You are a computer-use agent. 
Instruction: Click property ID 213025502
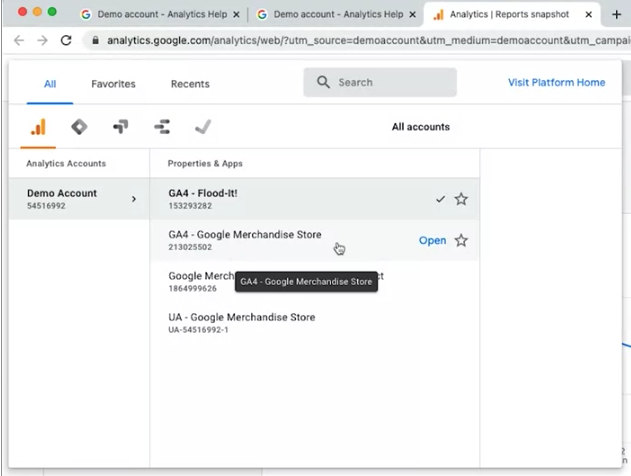190,247
